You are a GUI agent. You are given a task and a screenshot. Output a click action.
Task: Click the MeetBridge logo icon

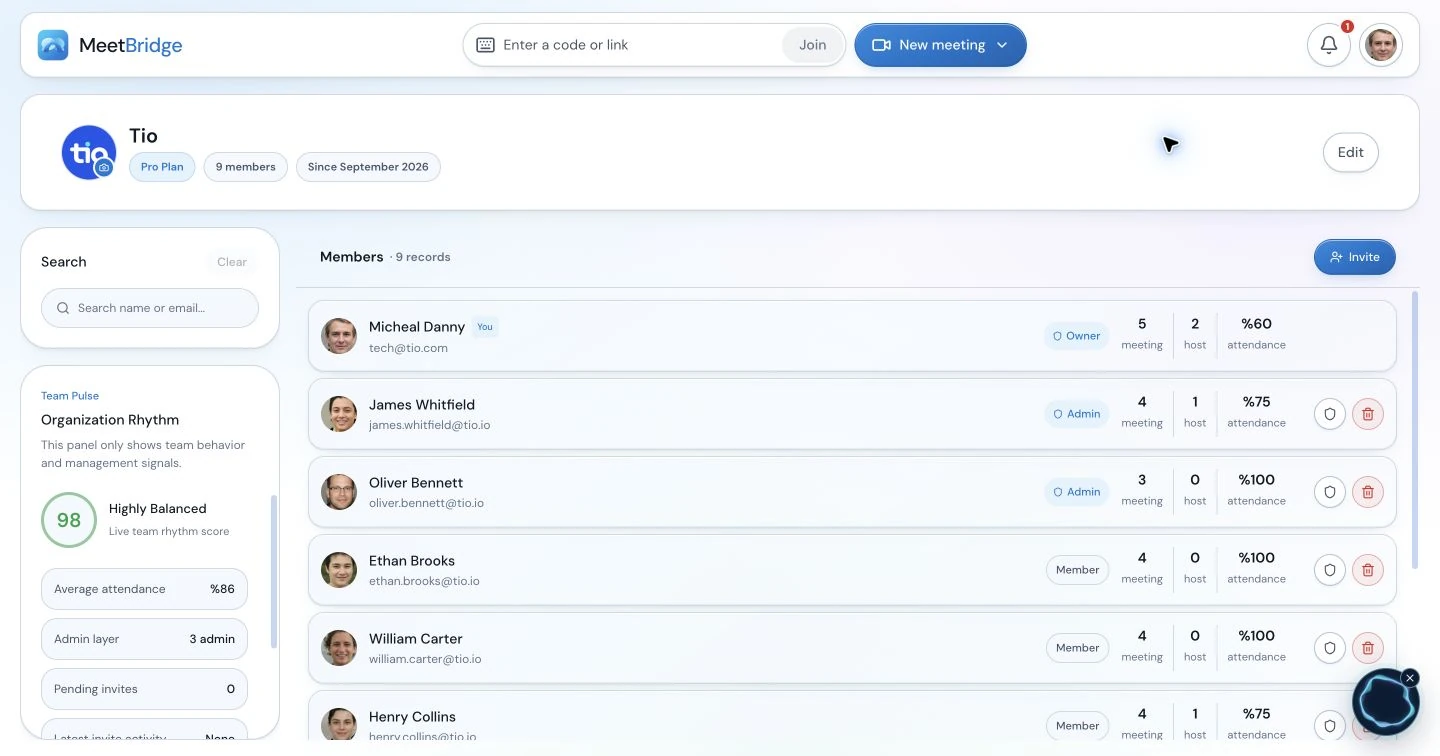(x=53, y=45)
